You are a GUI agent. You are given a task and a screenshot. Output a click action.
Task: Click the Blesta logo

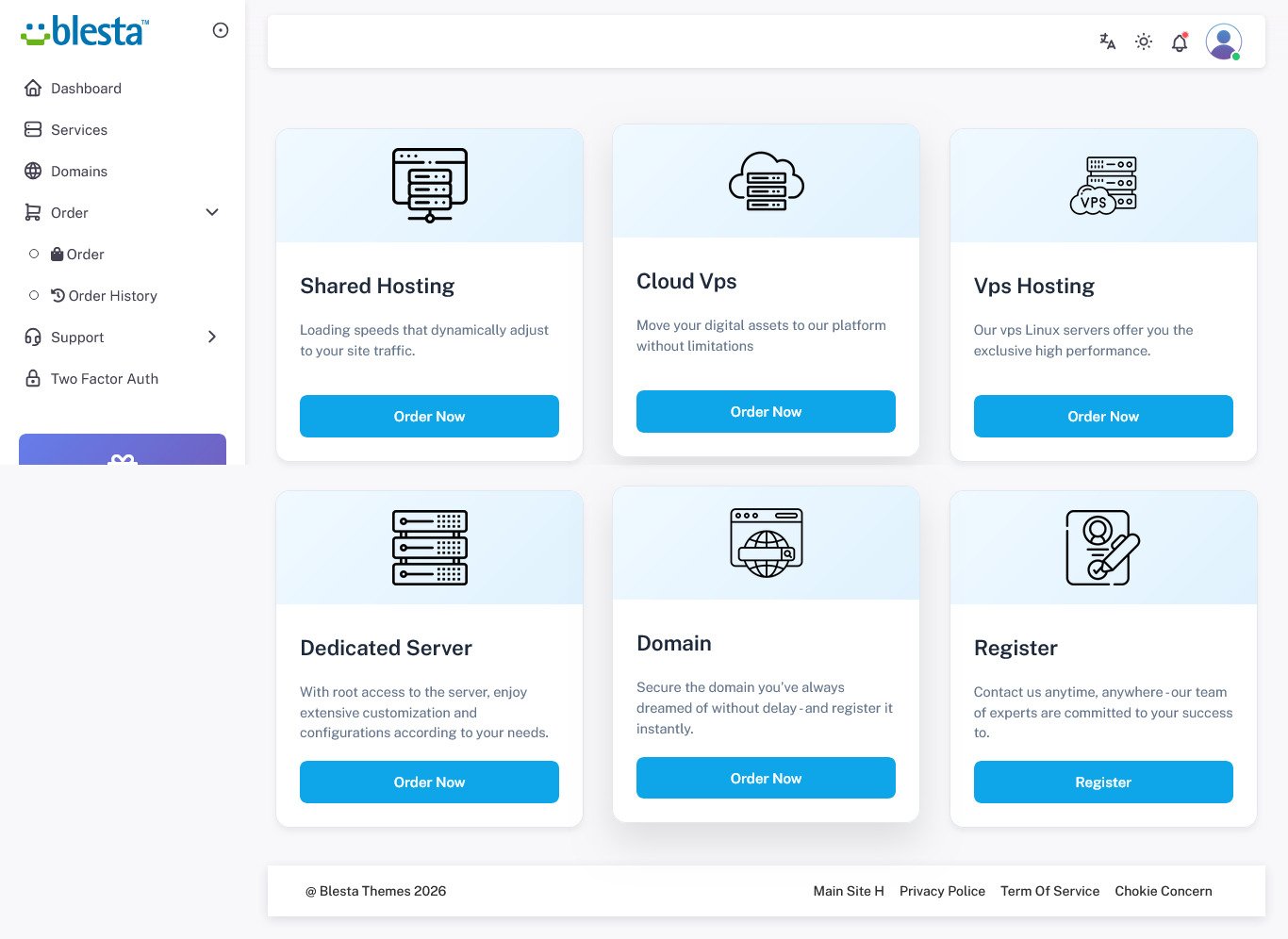pos(85,31)
